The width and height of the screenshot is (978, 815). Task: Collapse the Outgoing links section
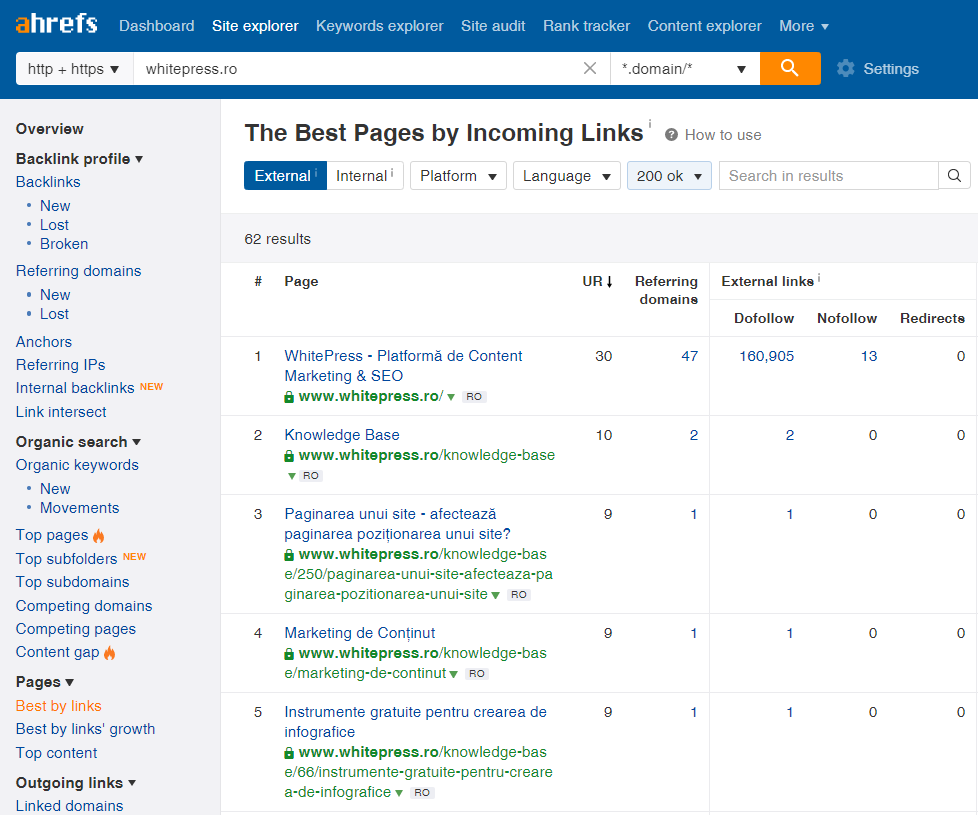(x=75, y=783)
